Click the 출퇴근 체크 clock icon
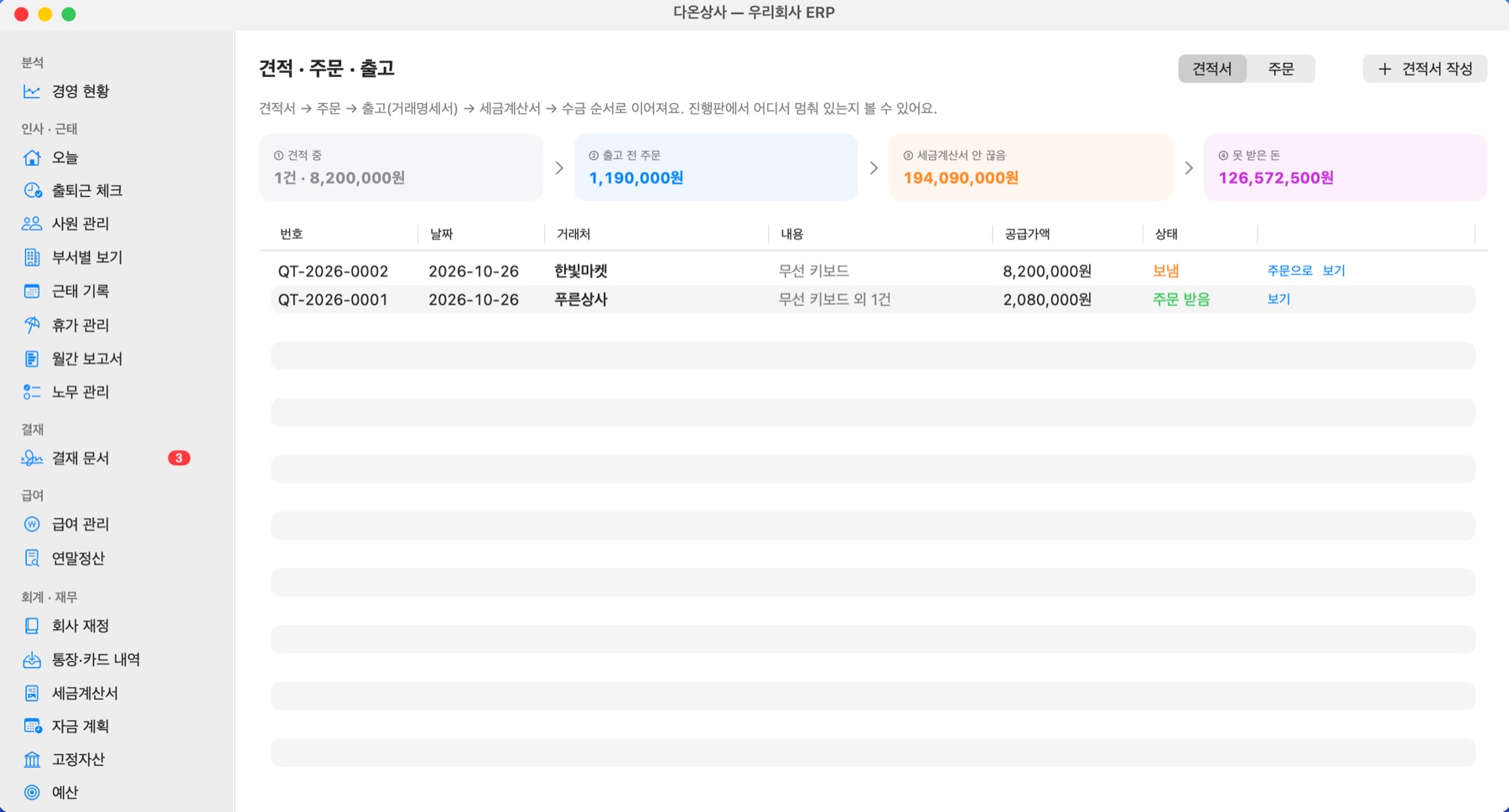 point(32,191)
